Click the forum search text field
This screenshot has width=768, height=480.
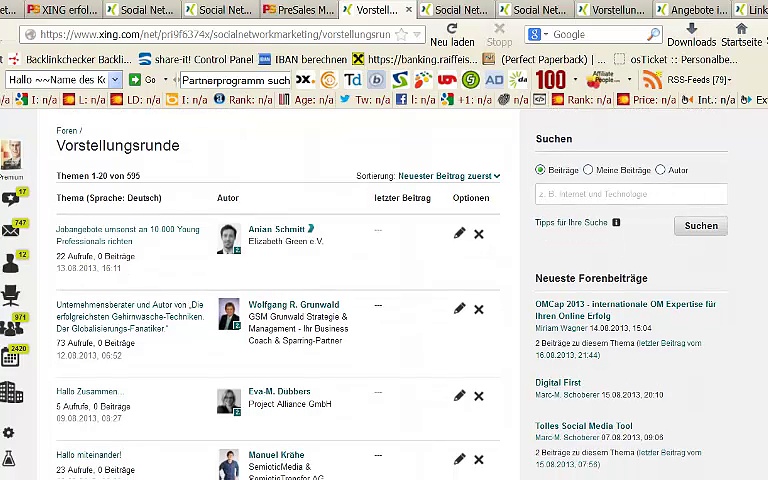click(x=630, y=194)
